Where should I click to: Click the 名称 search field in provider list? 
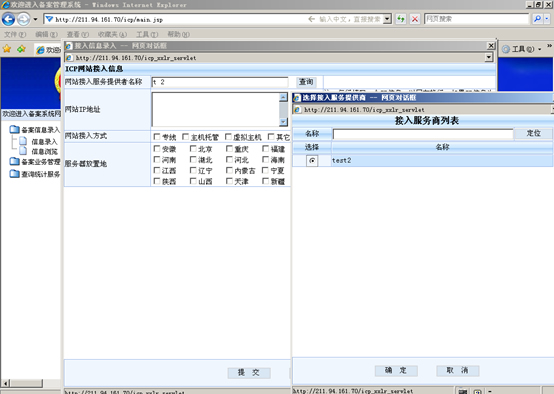[423, 134]
